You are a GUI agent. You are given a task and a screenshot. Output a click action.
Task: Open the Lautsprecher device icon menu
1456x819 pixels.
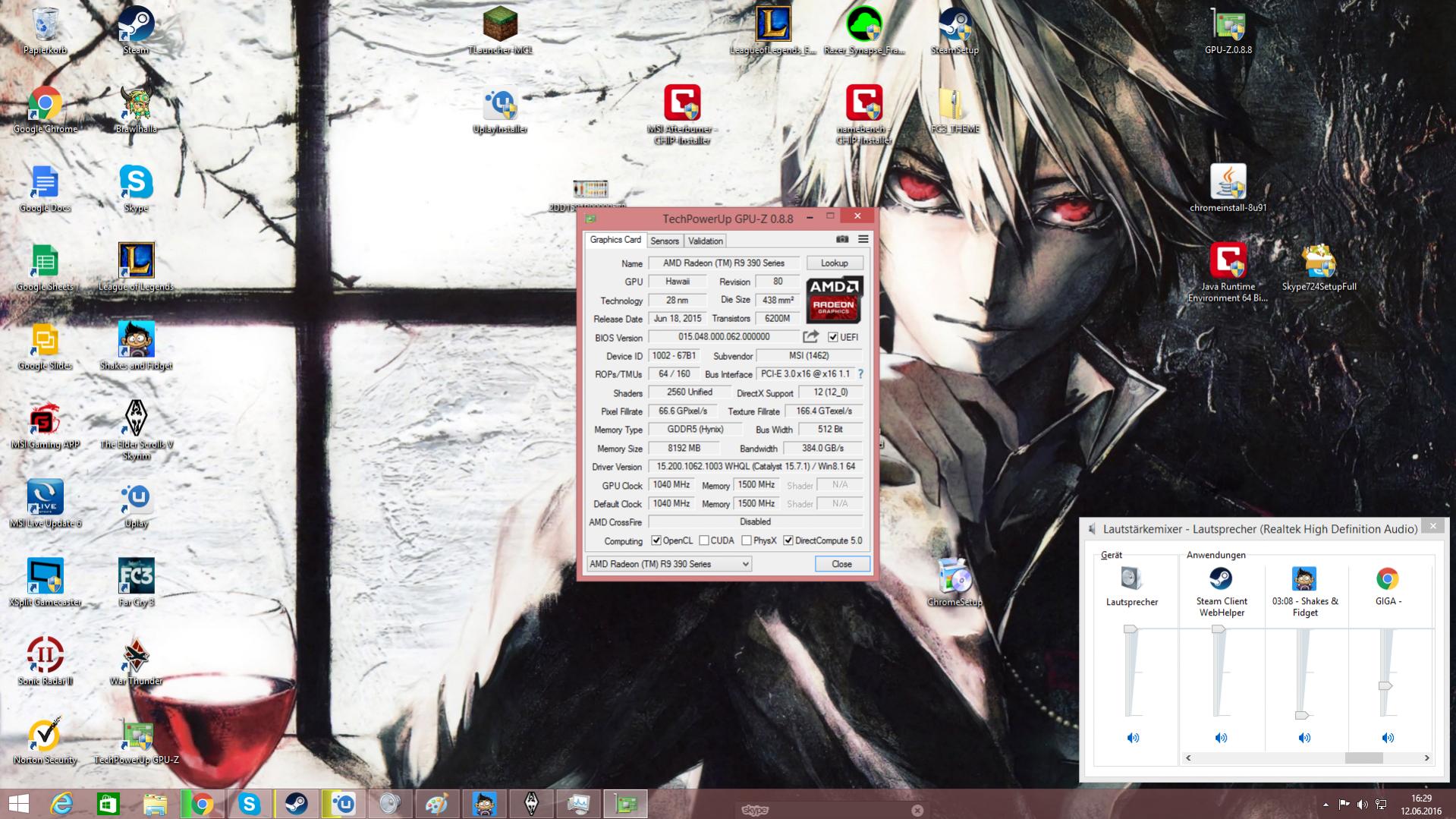(x=1131, y=578)
